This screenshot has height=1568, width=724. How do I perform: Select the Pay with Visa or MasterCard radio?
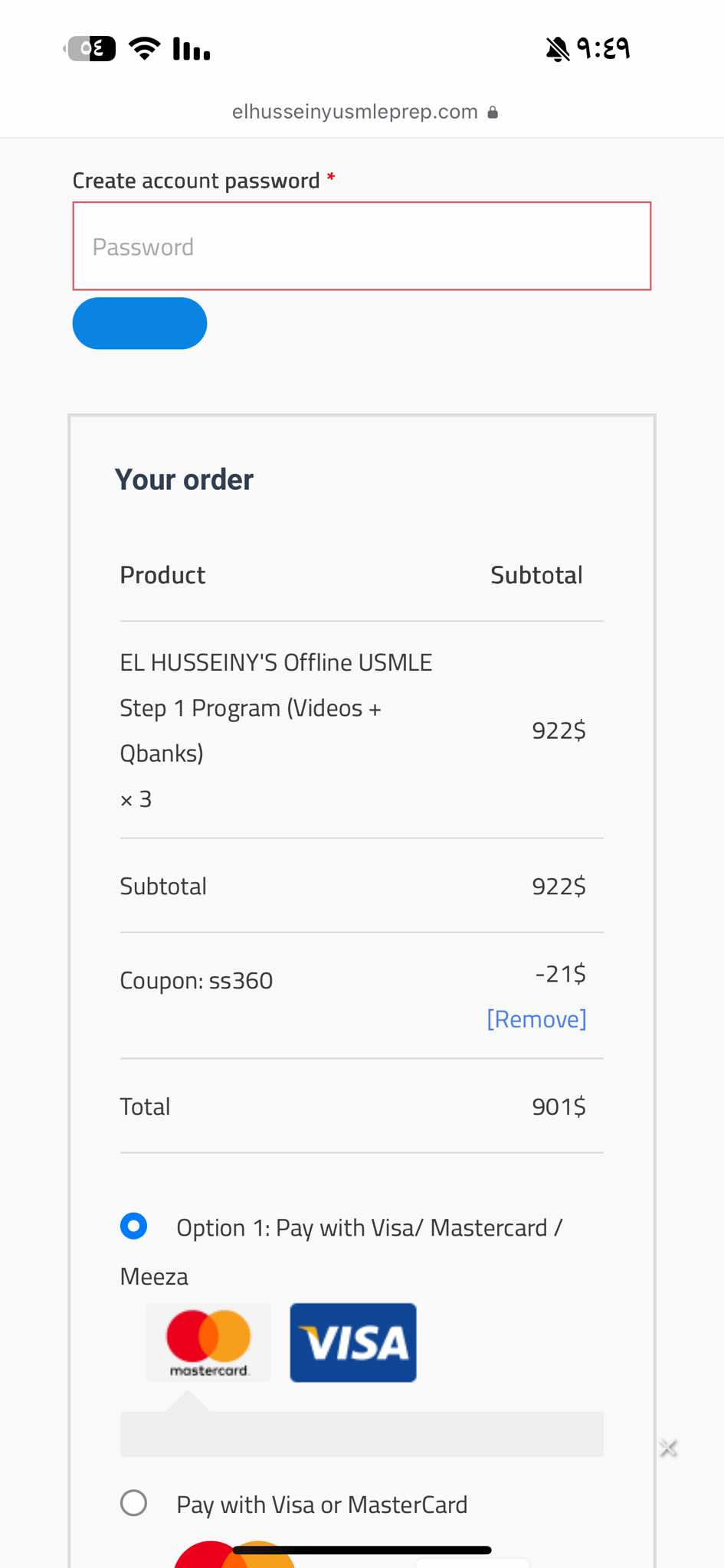coord(134,1503)
